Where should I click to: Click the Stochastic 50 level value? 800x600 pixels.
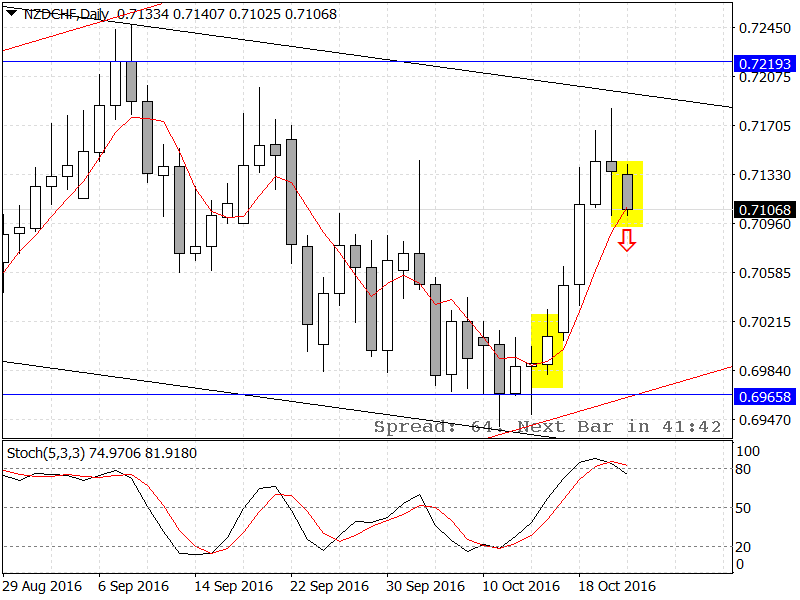[x=743, y=508]
